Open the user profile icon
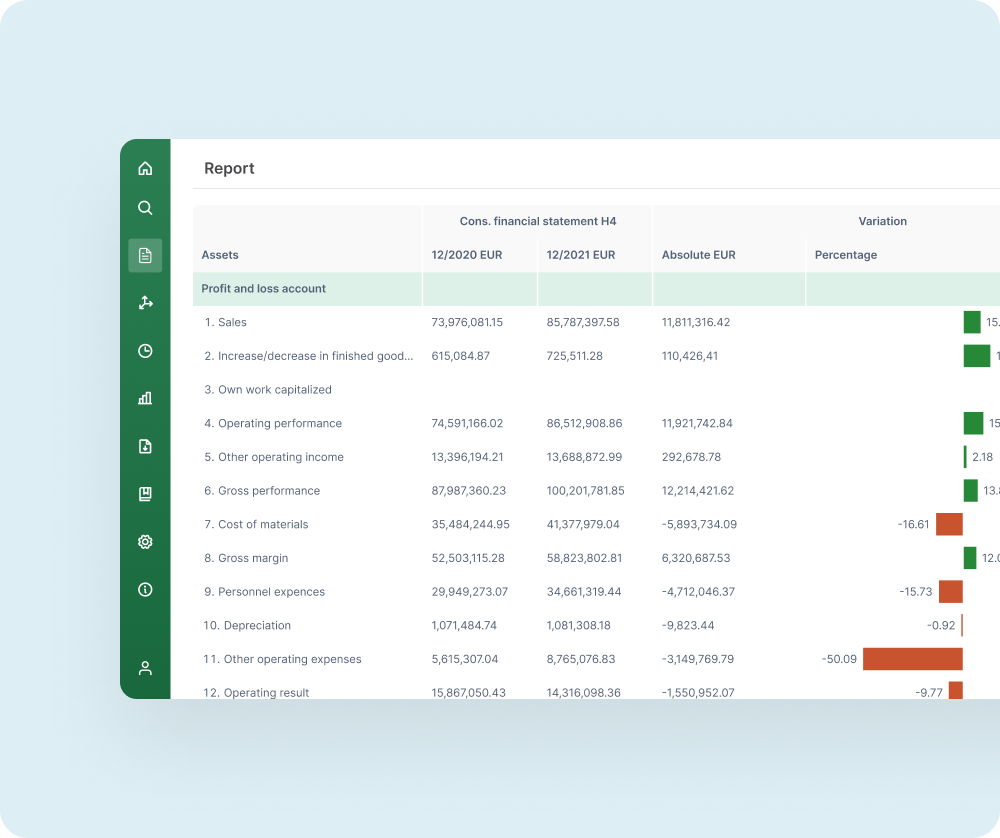Screen dimensions: 1000x838 pos(145,668)
